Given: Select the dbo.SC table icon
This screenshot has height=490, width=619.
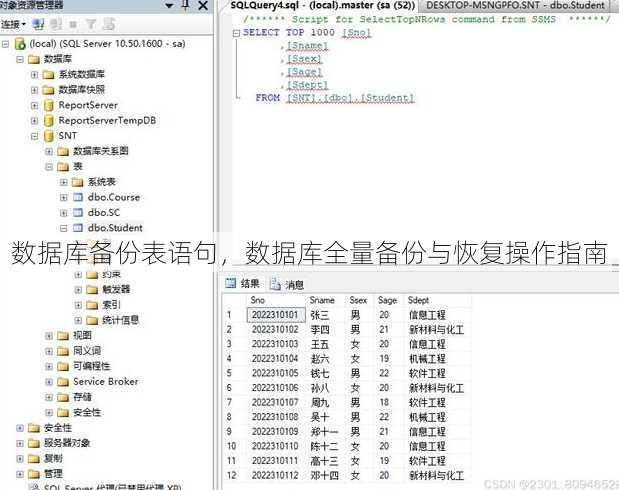Looking at the screenshot, I should [78, 212].
